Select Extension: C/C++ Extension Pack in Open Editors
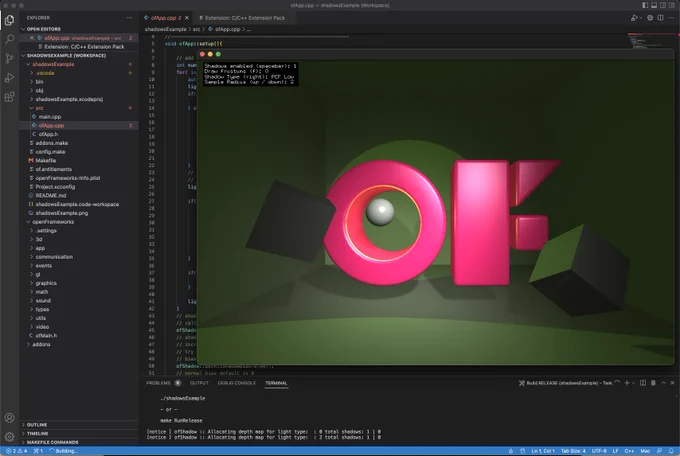This screenshot has width=680, height=456. tap(81, 47)
